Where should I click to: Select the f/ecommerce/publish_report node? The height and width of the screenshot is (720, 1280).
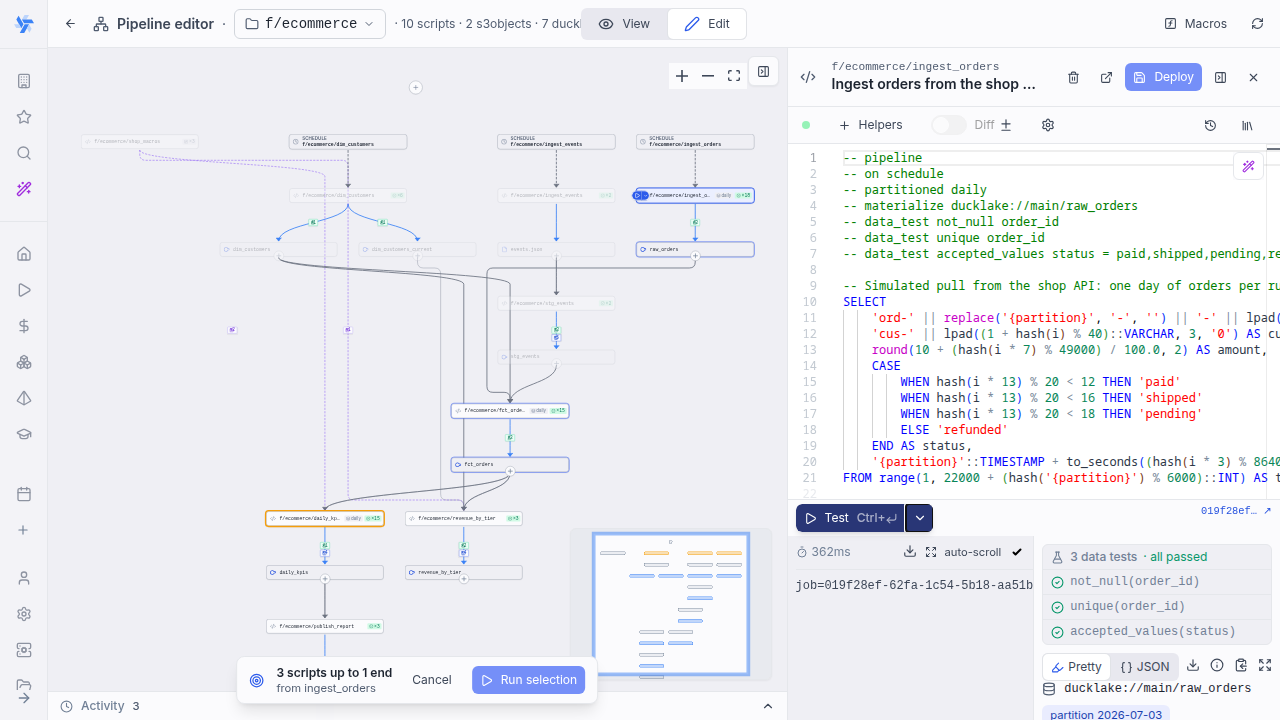pos(325,626)
